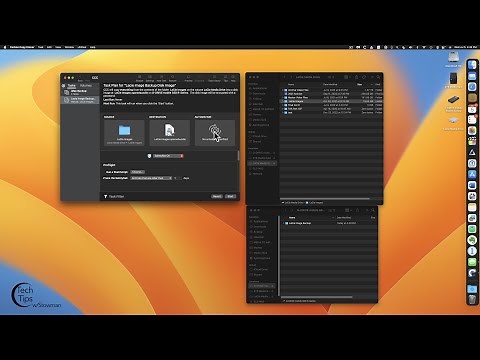Open Applications in lower Finder sidebar
The width and height of the screenshot is (480, 360).
point(261,221)
